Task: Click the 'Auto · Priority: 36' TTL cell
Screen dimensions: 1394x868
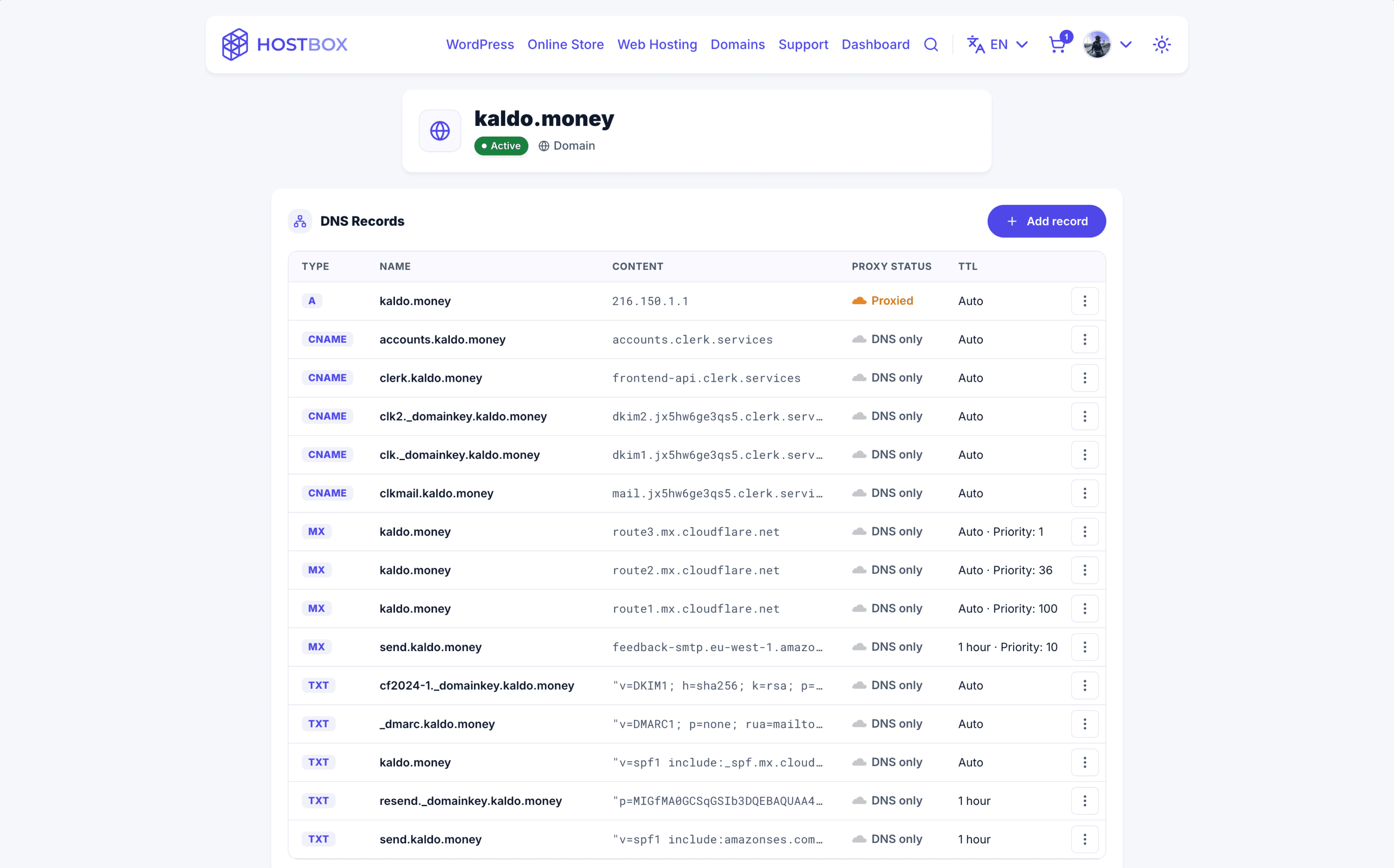Action: [x=1005, y=570]
